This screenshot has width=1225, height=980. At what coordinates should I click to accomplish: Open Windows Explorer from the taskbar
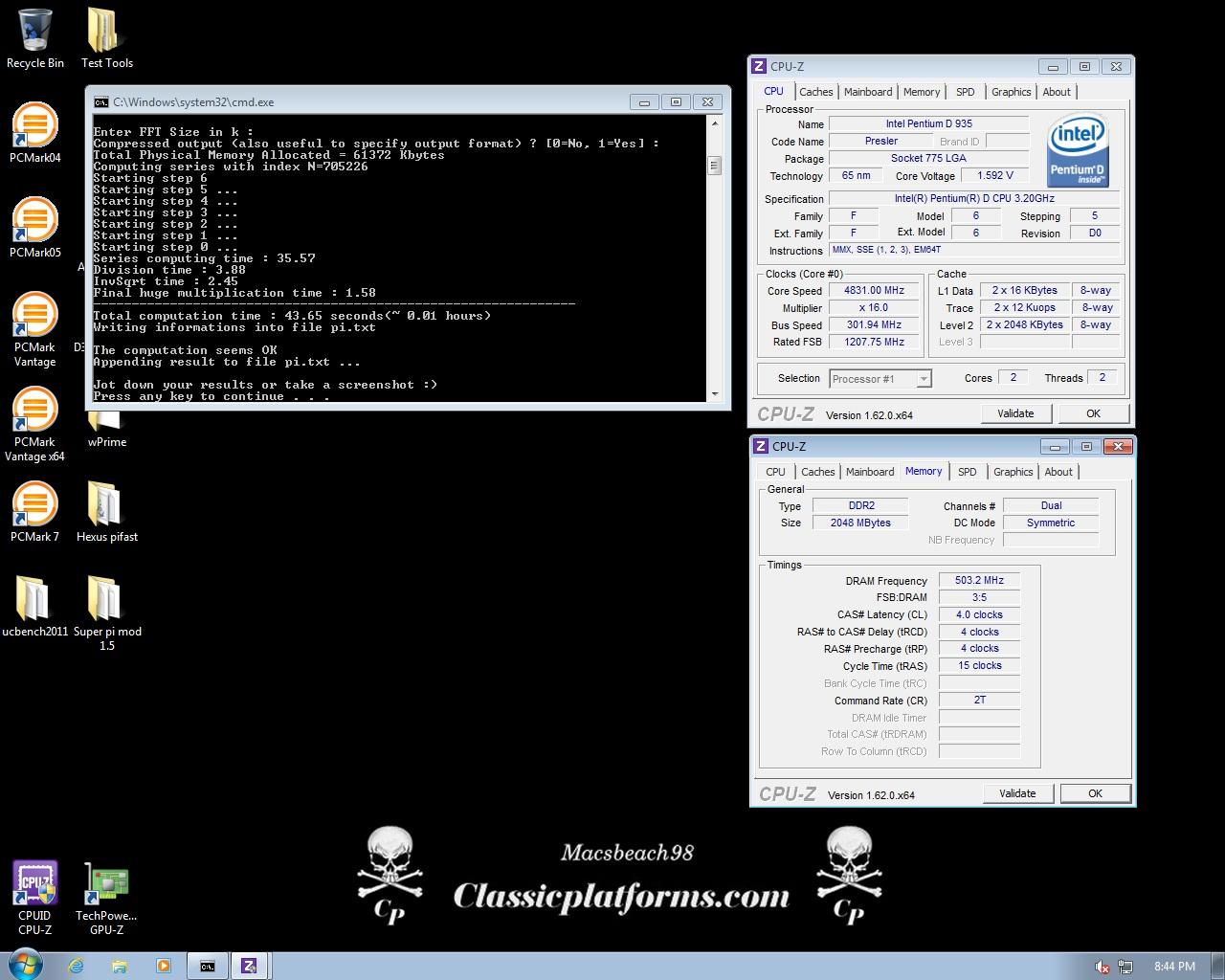(x=119, y=966)
